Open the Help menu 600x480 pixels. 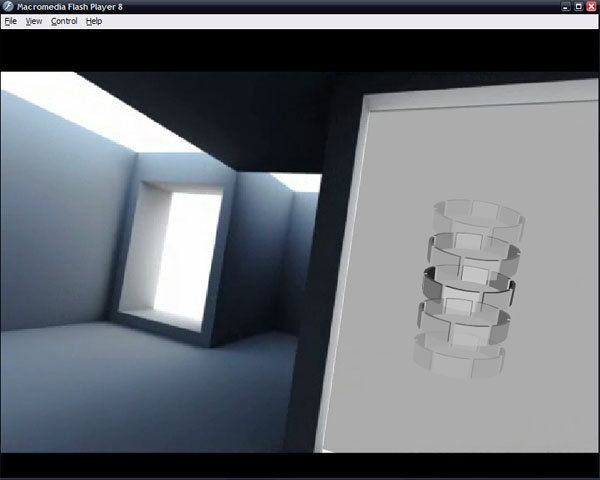click(94, 21)
